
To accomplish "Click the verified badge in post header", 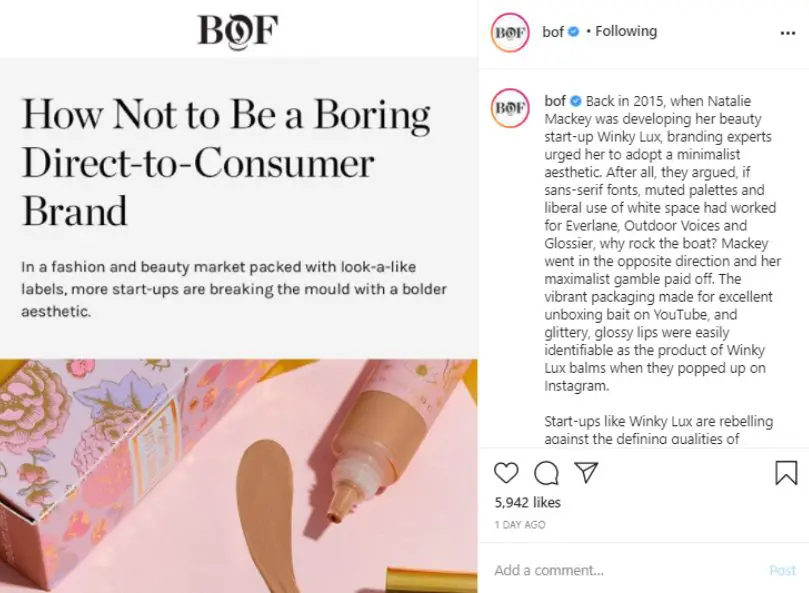I will (574, 32).
